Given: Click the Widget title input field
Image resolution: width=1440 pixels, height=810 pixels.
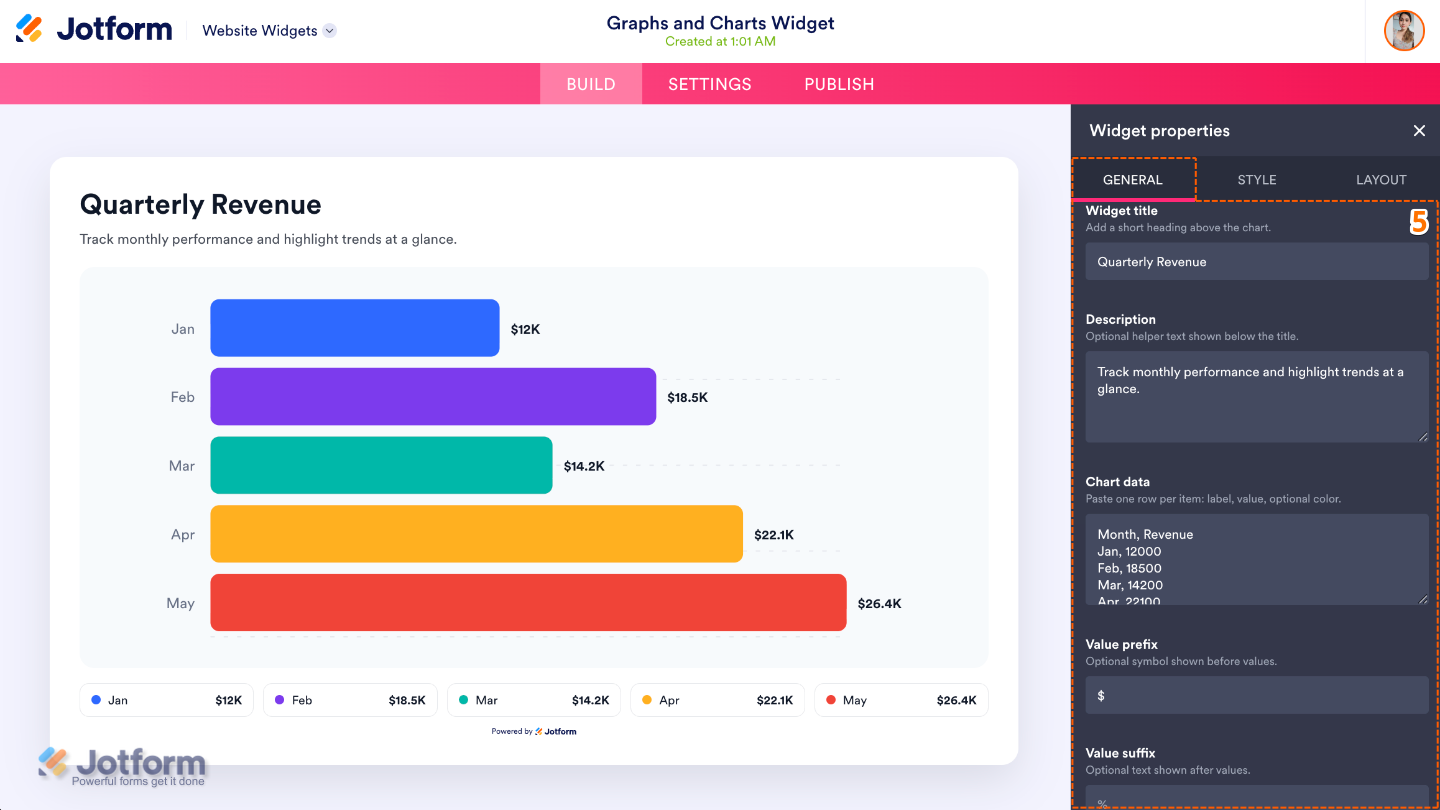Looking at the screenshot, I should [x=1257, y=262].
